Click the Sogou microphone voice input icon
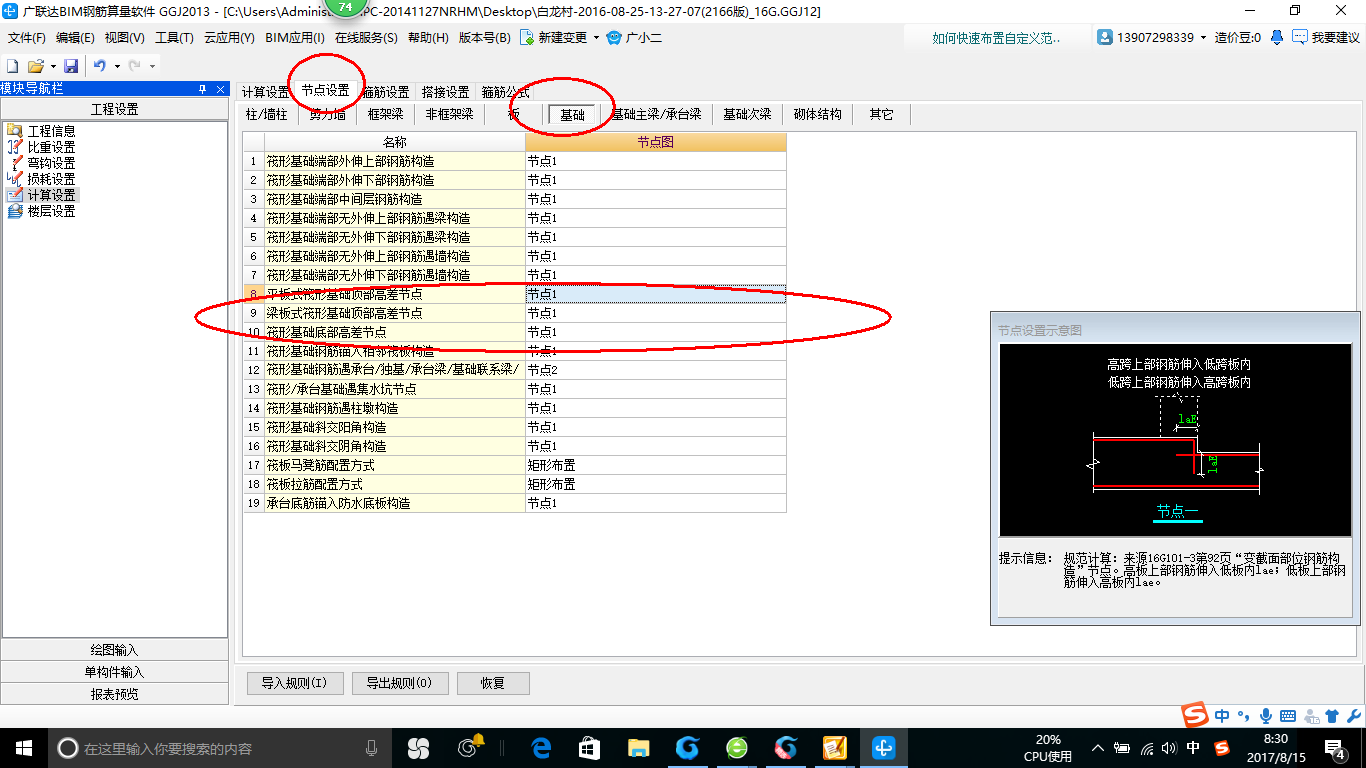This screenshot has height=768, width=1366. [x=1266, y=716]
